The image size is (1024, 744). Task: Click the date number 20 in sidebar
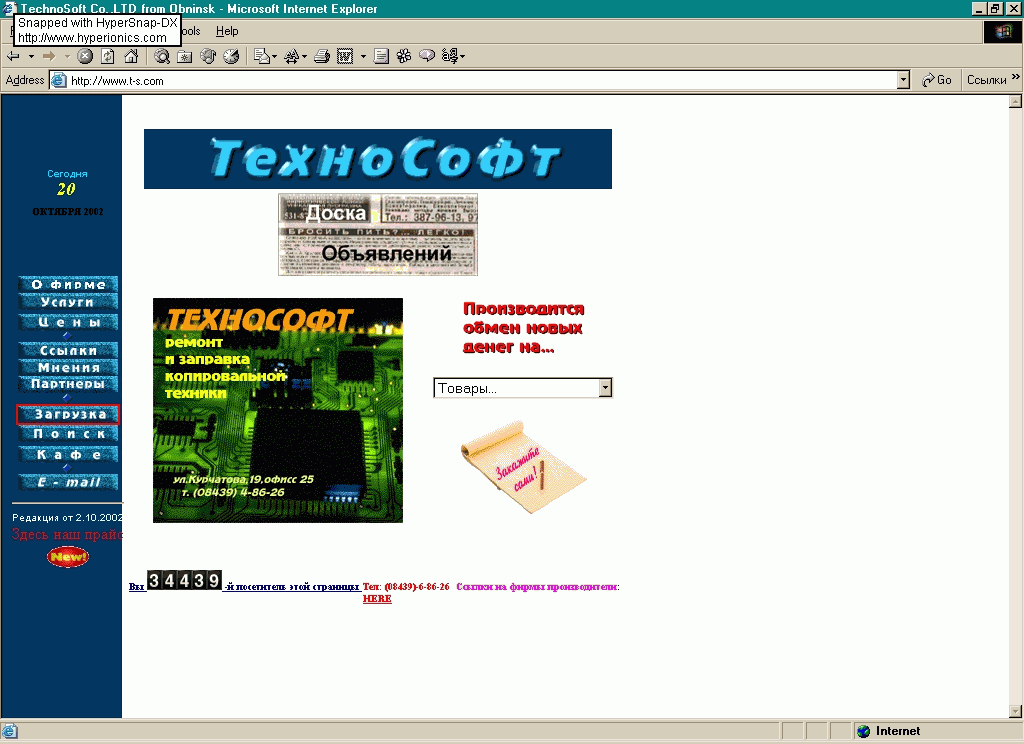(x=66, y=189)
